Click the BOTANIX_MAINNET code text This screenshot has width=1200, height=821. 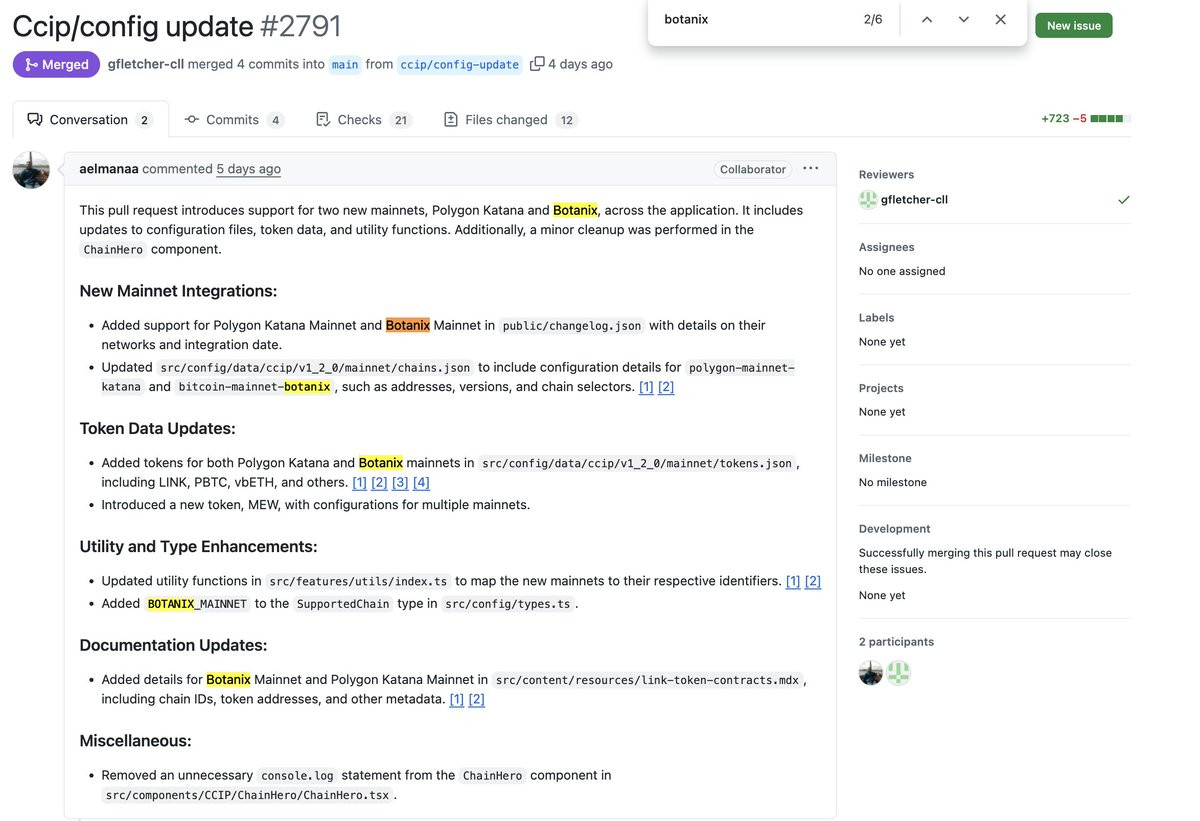197,604
